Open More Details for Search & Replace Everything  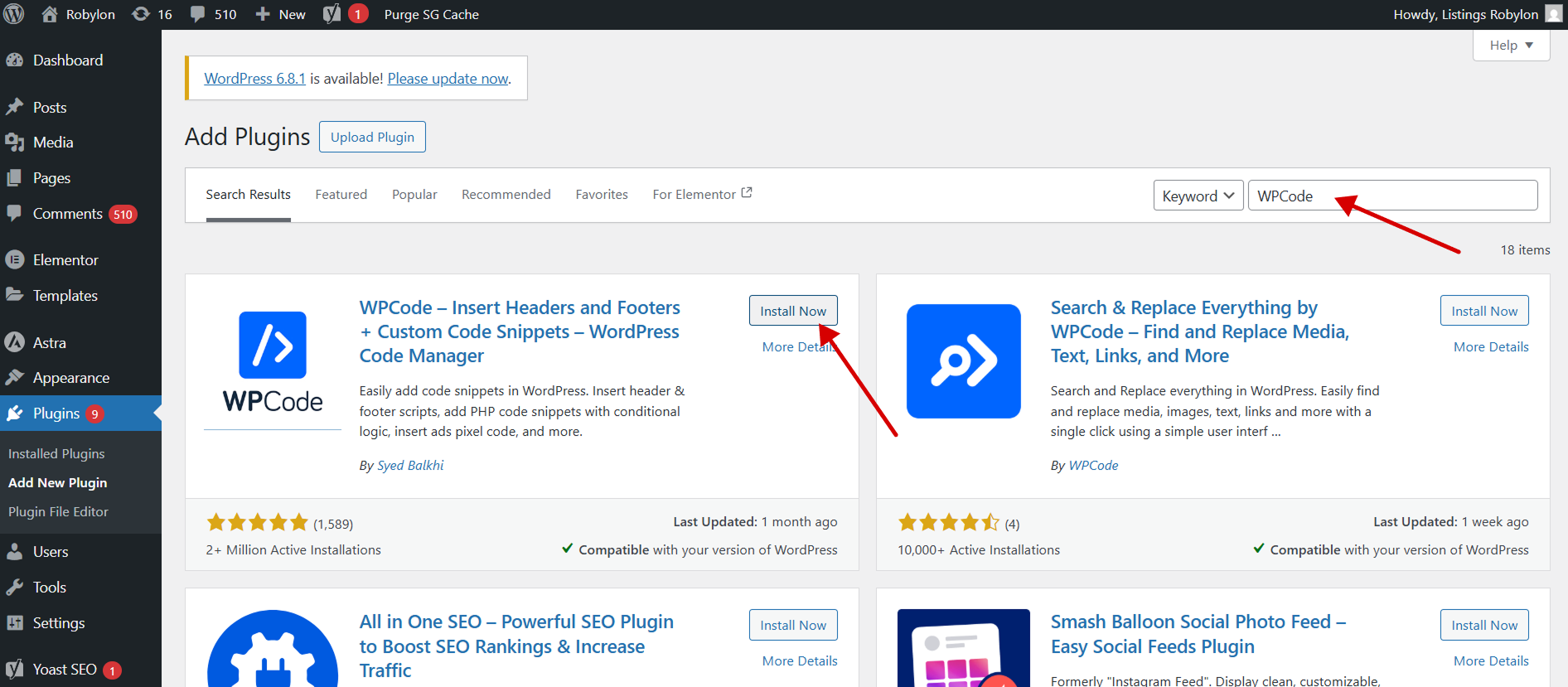click(1491, 346)
